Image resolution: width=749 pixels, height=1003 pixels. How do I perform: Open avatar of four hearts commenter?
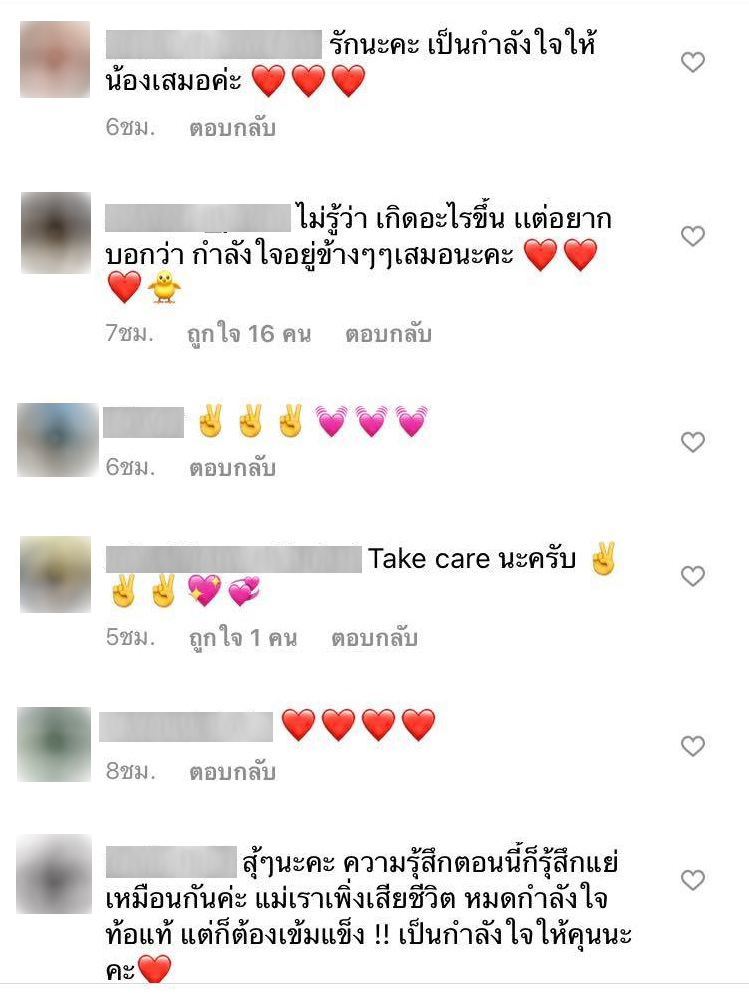pyautogui.click(x=54, y=744)
